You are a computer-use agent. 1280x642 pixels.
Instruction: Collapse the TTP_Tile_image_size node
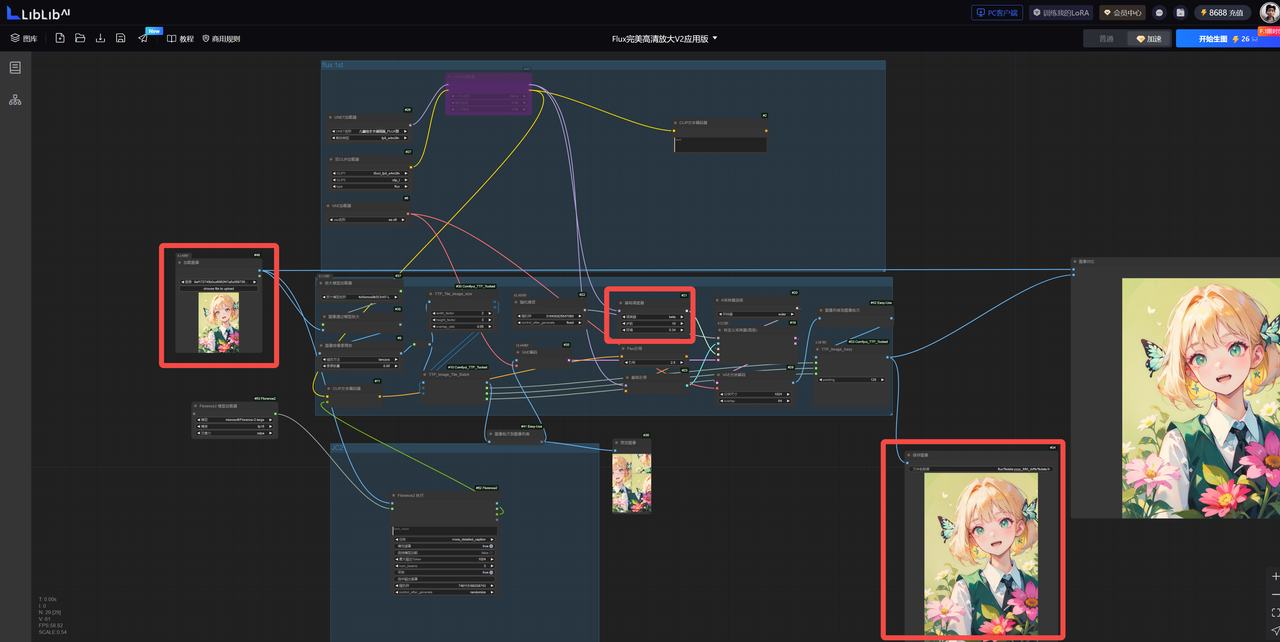(432, 294)
